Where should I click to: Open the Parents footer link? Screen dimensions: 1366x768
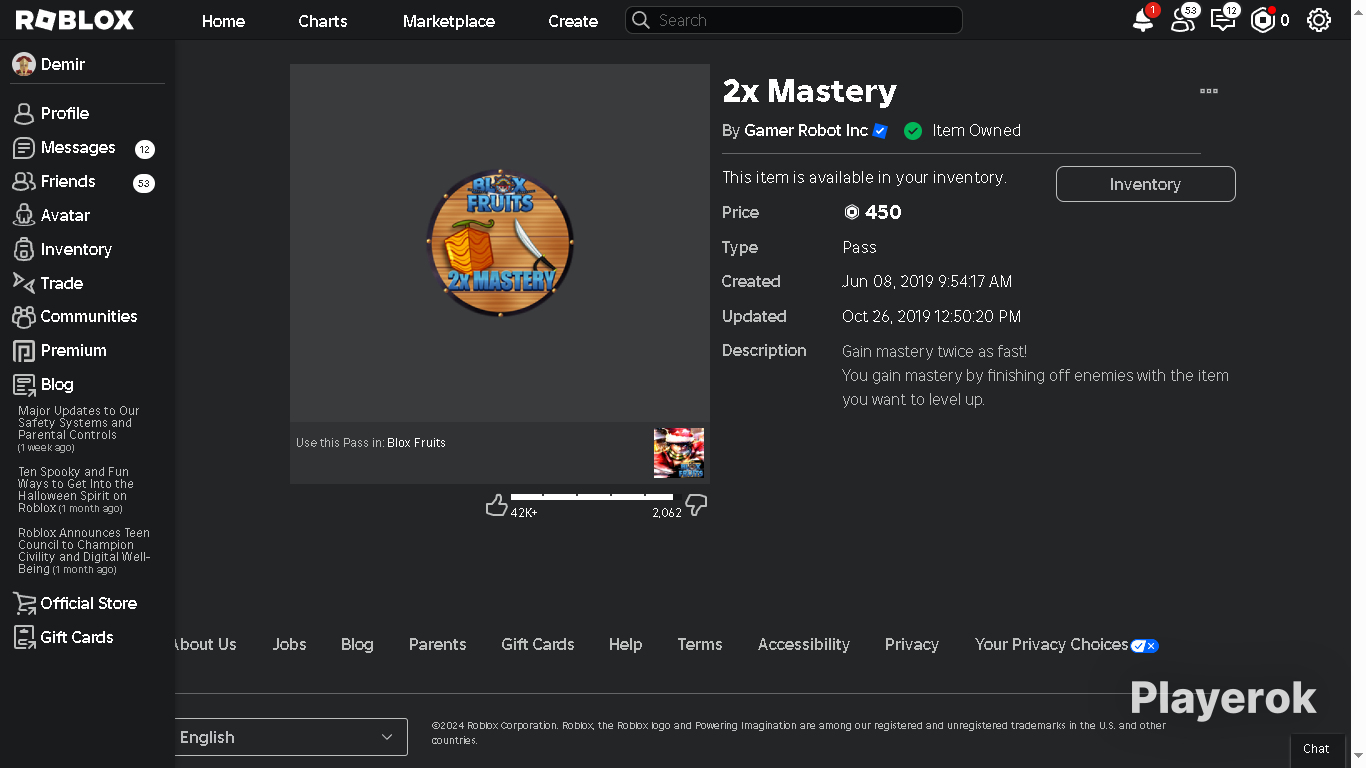click(x=437, y=645)
